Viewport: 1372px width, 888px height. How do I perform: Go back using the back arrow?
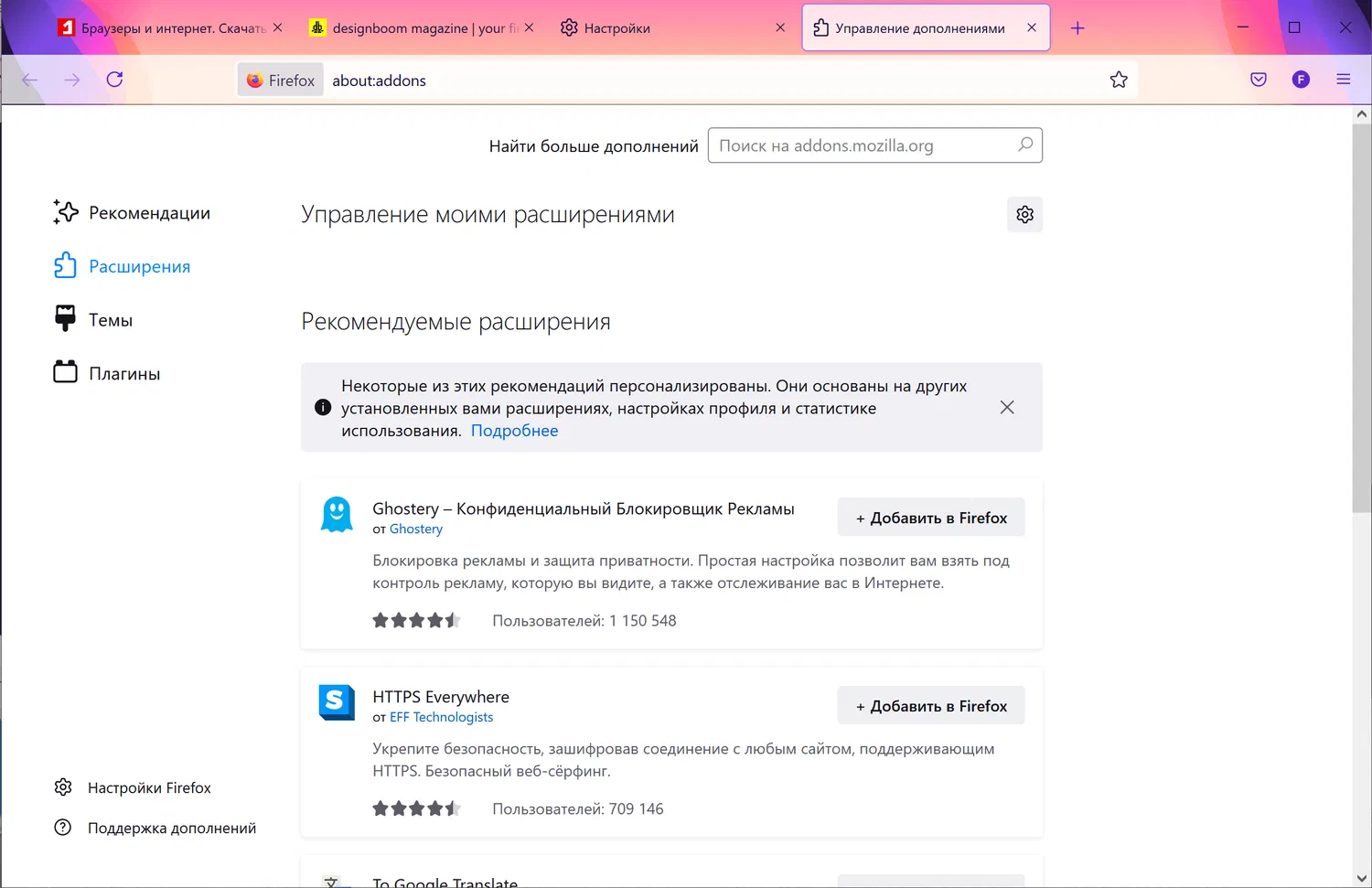coord(30,80)
